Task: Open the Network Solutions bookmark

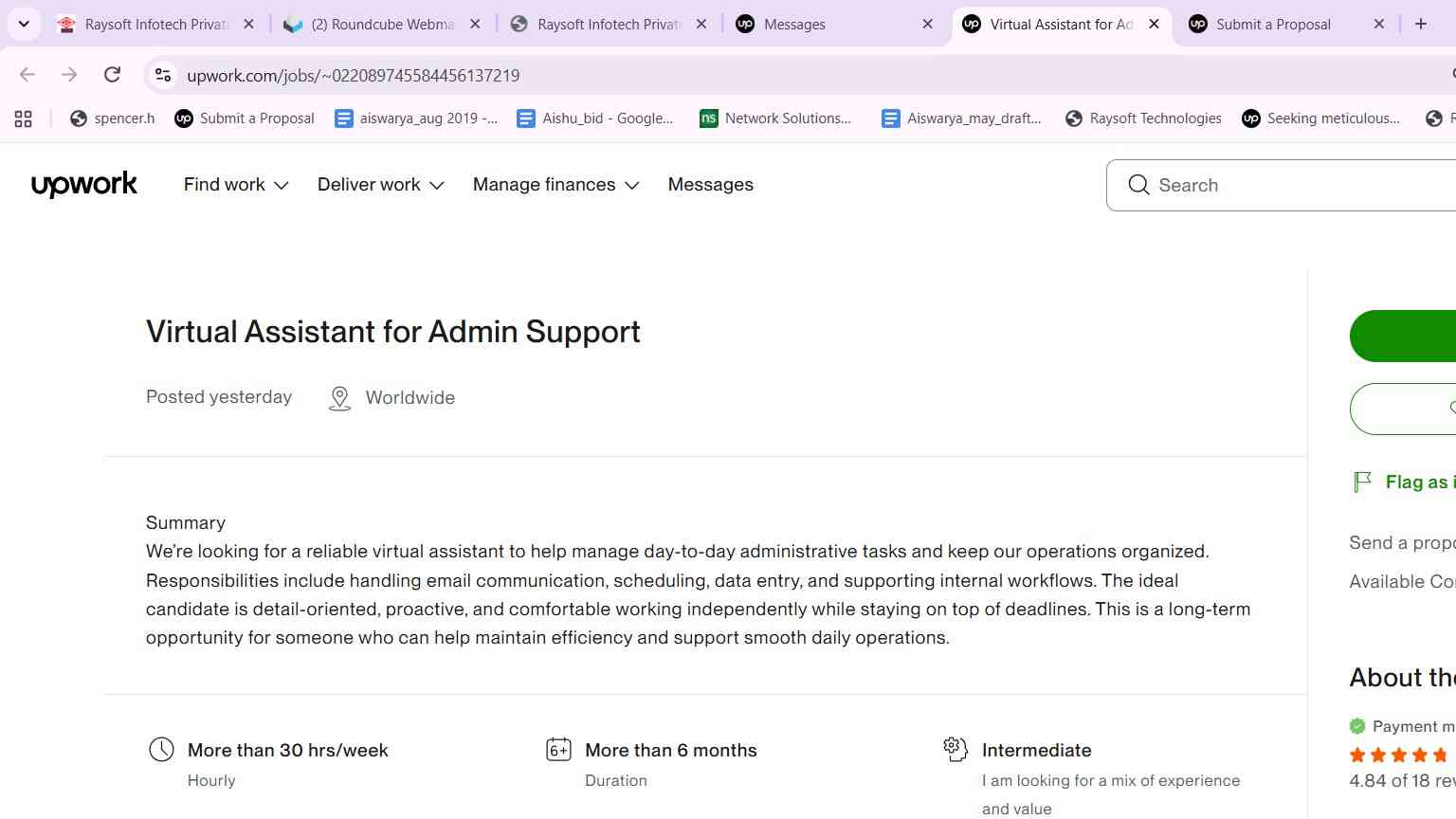Action: (x=775, y=118)
